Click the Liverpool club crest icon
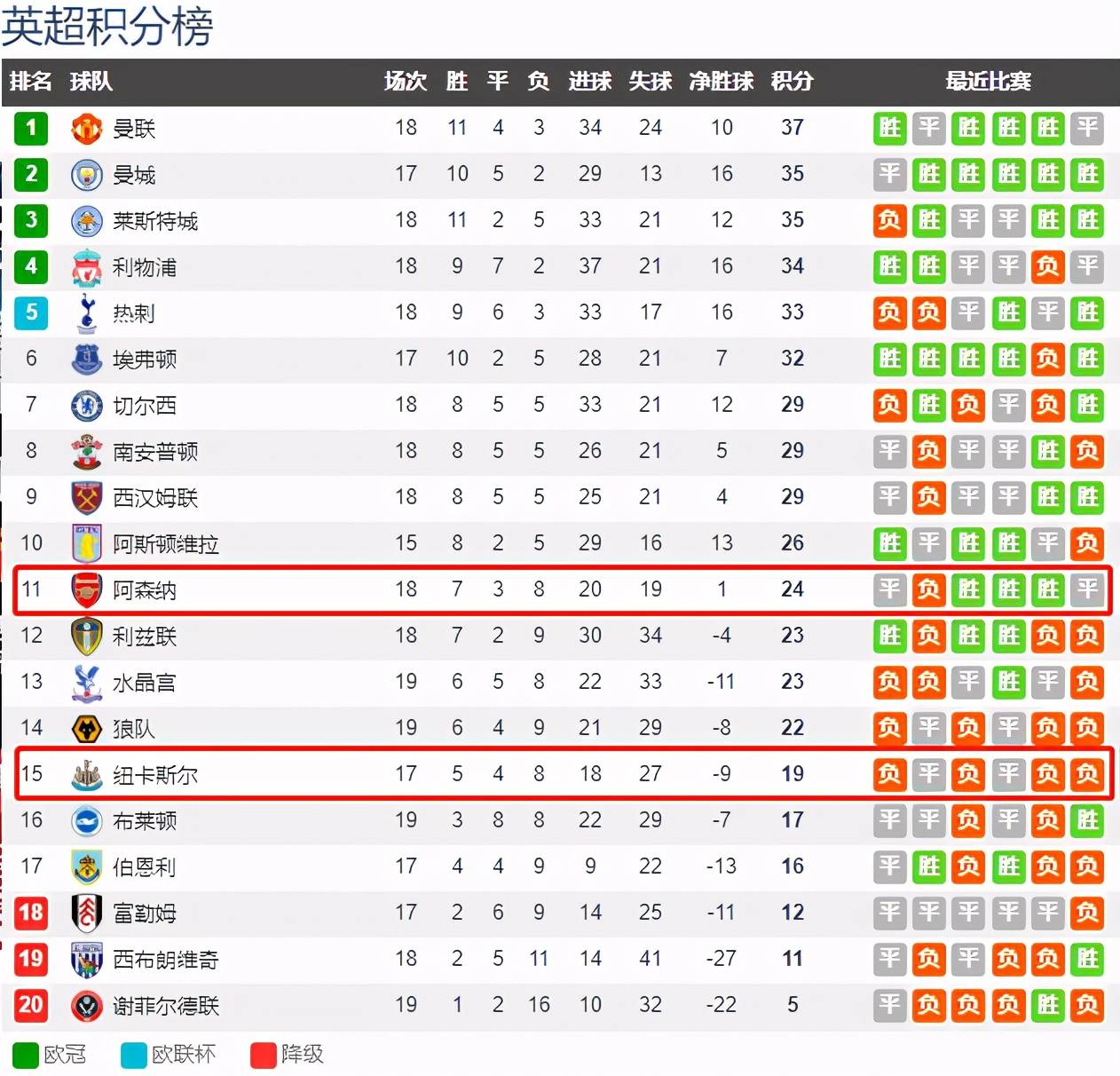This screenshot has height=1076, width=1120. (x=86, y=266)
